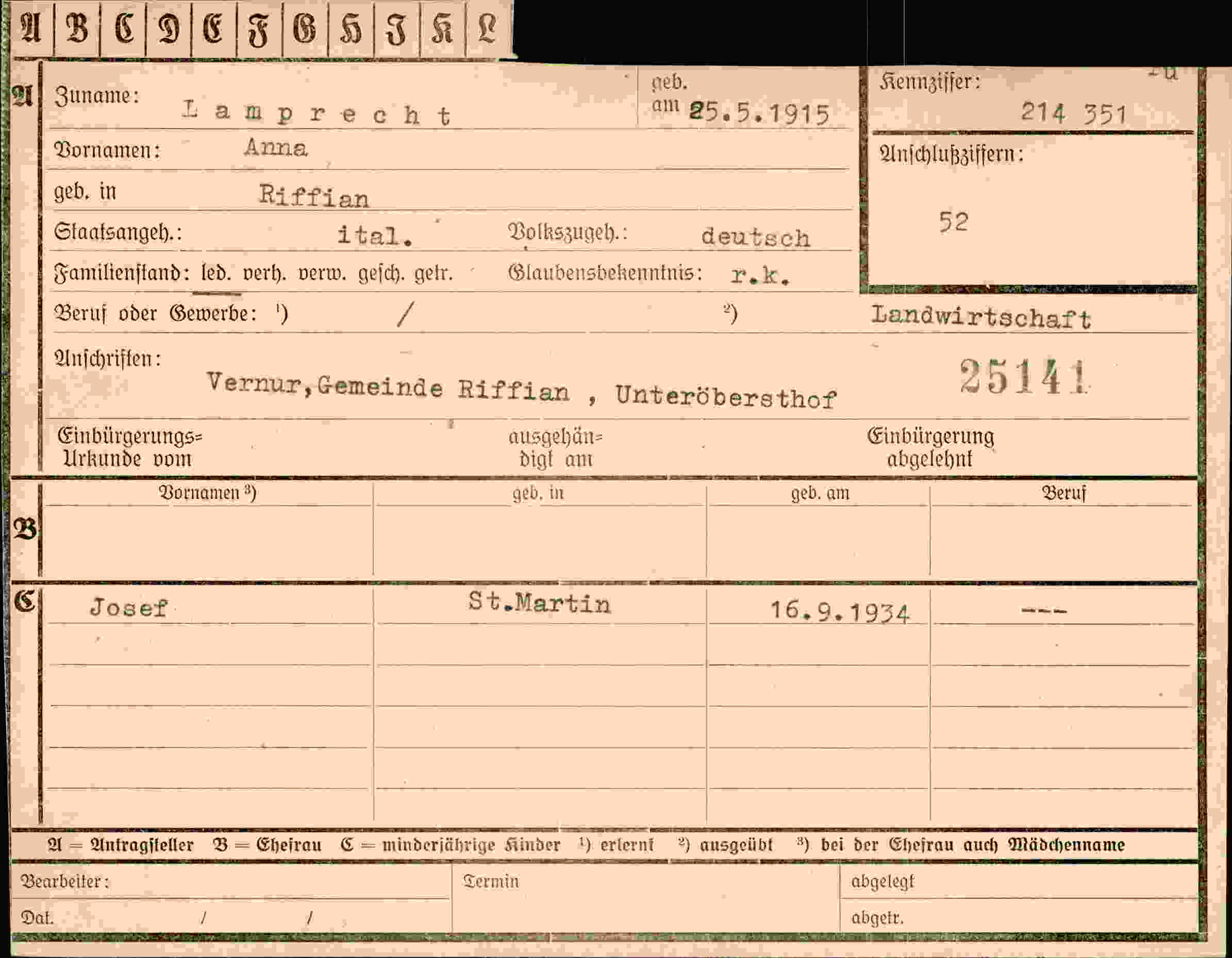Click the underlined led. marital status

(x=215, y=273)
